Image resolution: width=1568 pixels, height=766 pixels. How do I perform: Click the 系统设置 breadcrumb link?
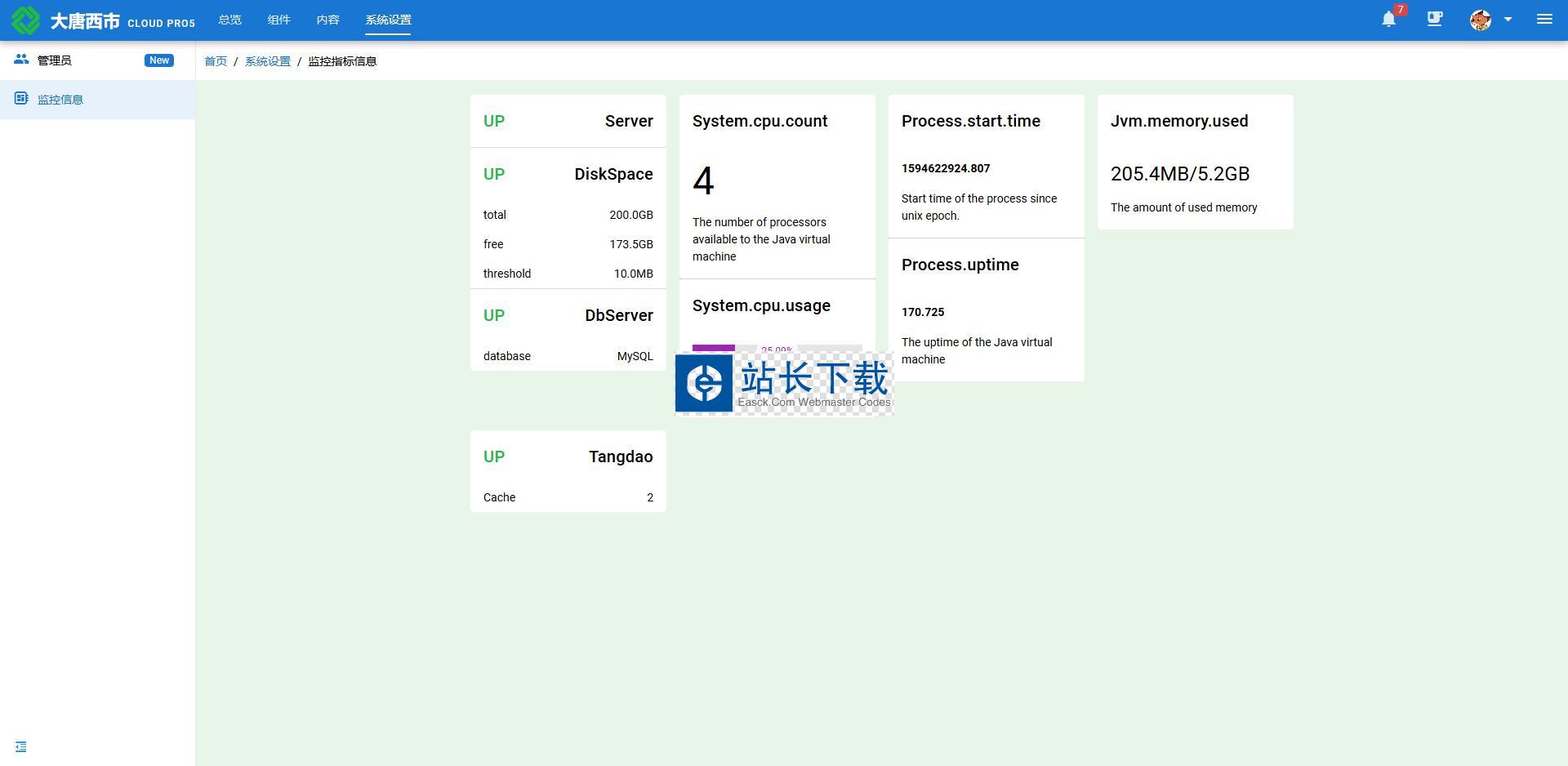pos(268,61)
